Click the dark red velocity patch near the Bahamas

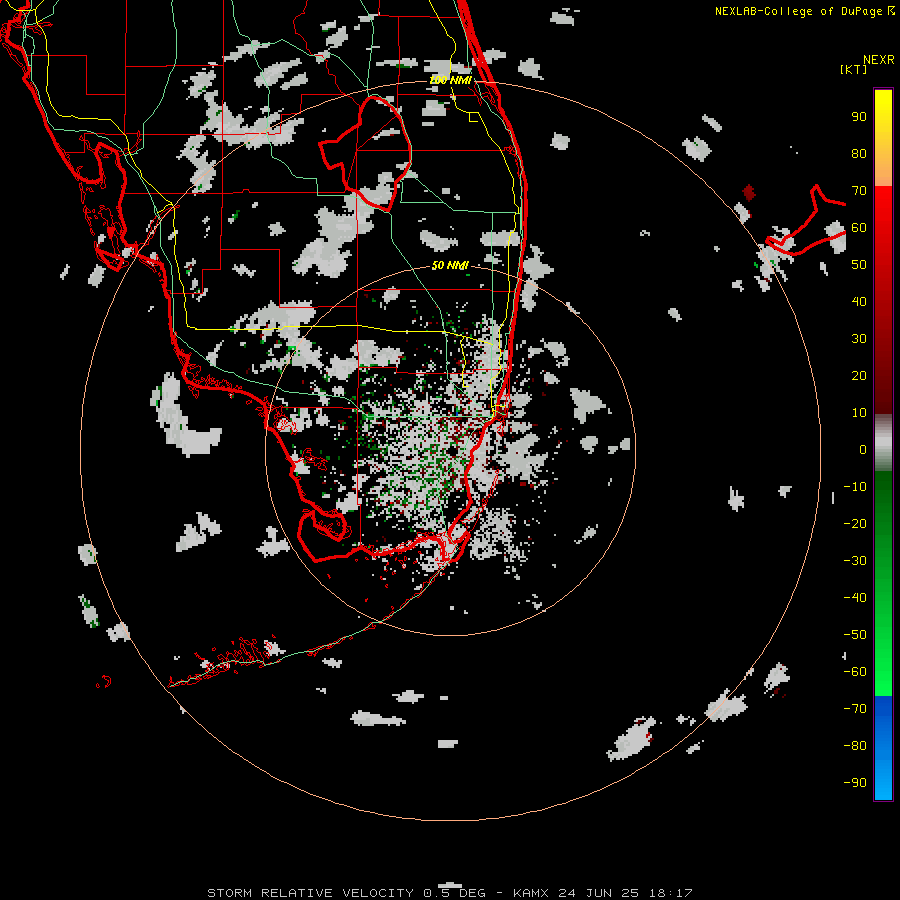pos(748,192)
